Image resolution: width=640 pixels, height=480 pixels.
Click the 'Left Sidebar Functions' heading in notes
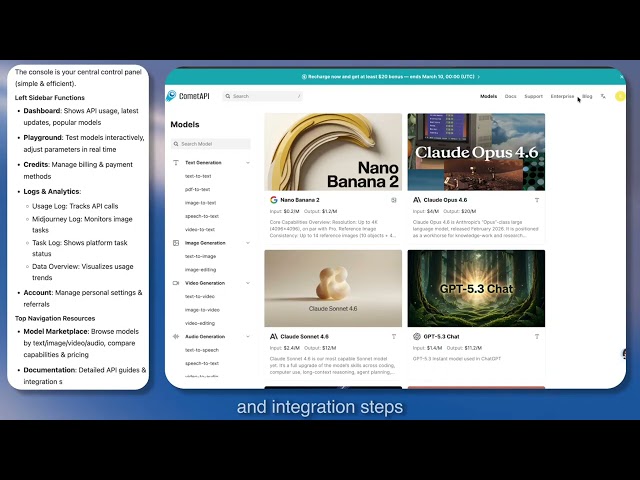point(50,98)
